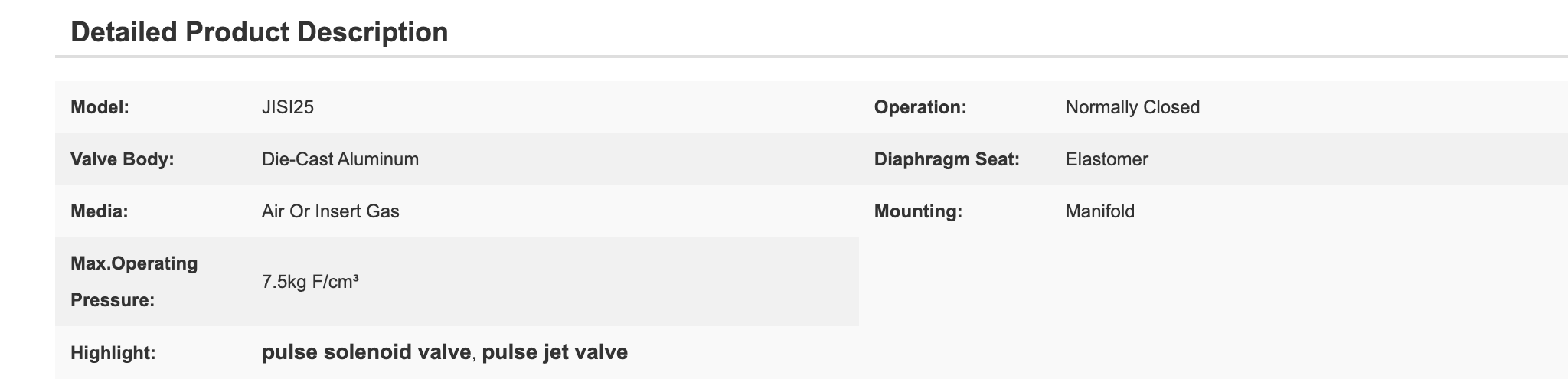1568x389 pixels.
Task: Click the Model value JISI25
Action: tap(288, 107)
